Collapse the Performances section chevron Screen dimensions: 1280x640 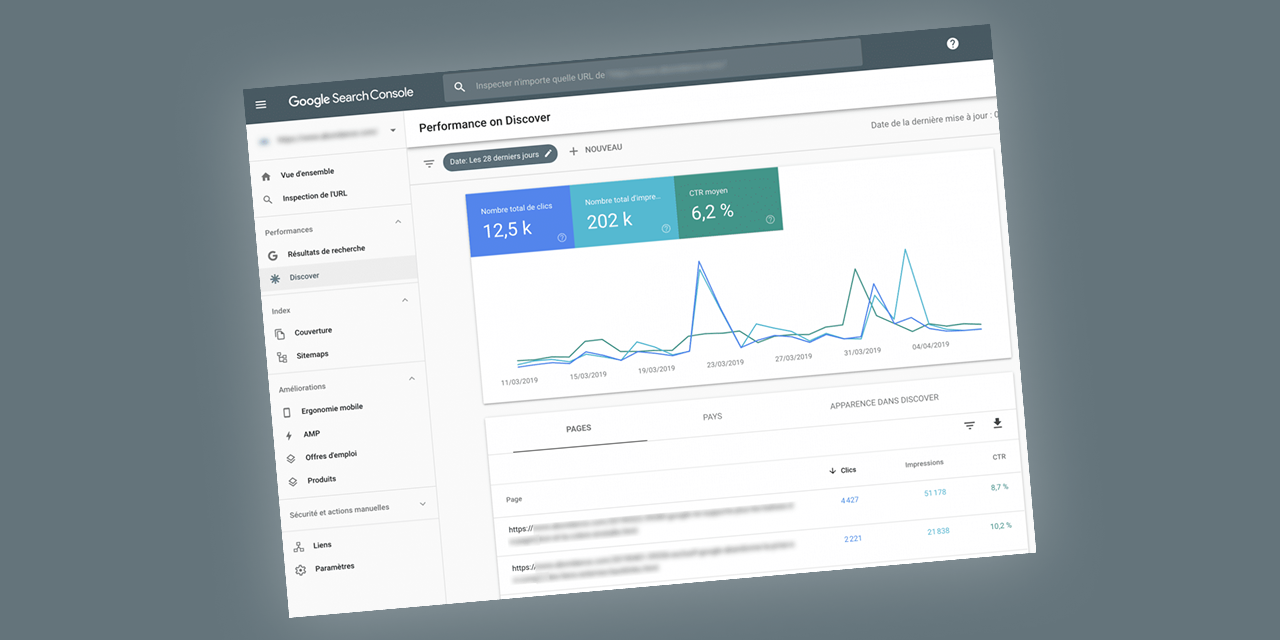pyautogui.click(x=398, y=222)
